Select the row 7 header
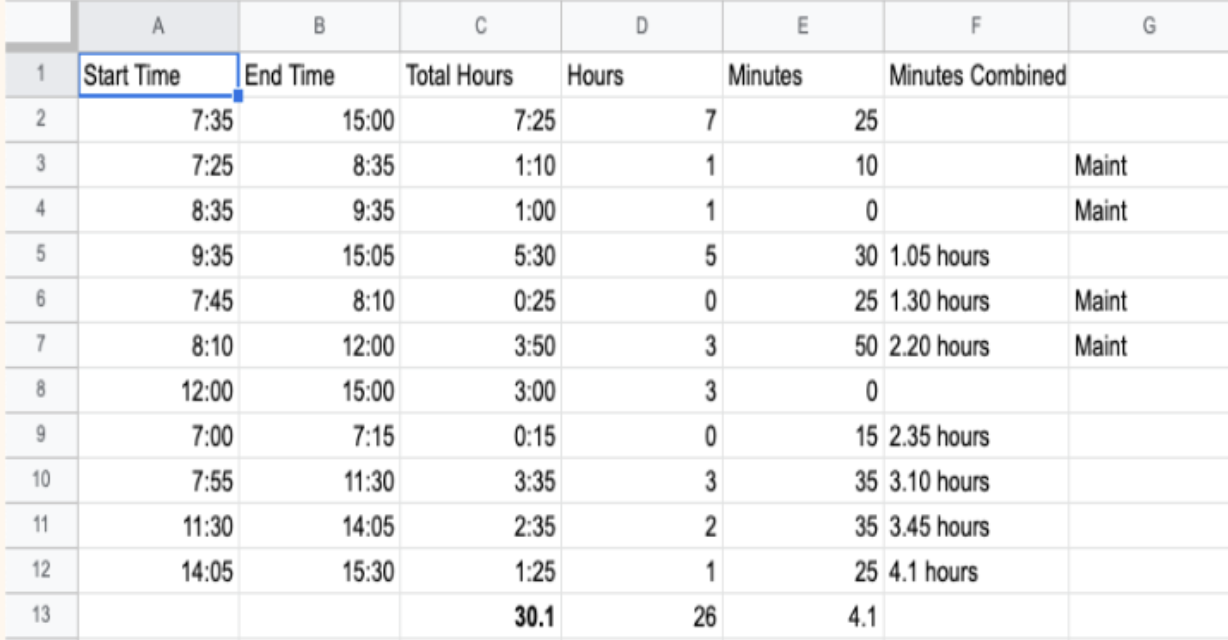The image size is (1228, 640). coord(40,346)
